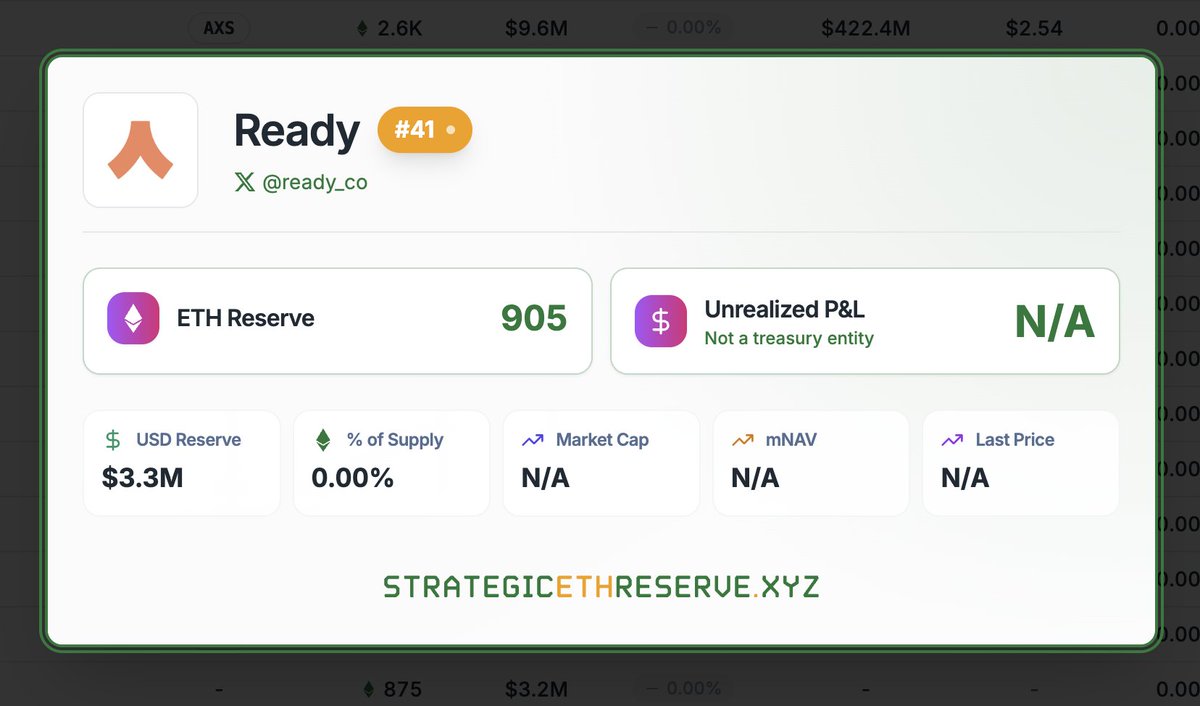Click the #41 rank badge
The image size is (1200, 706).
click(x=424, y=130)
